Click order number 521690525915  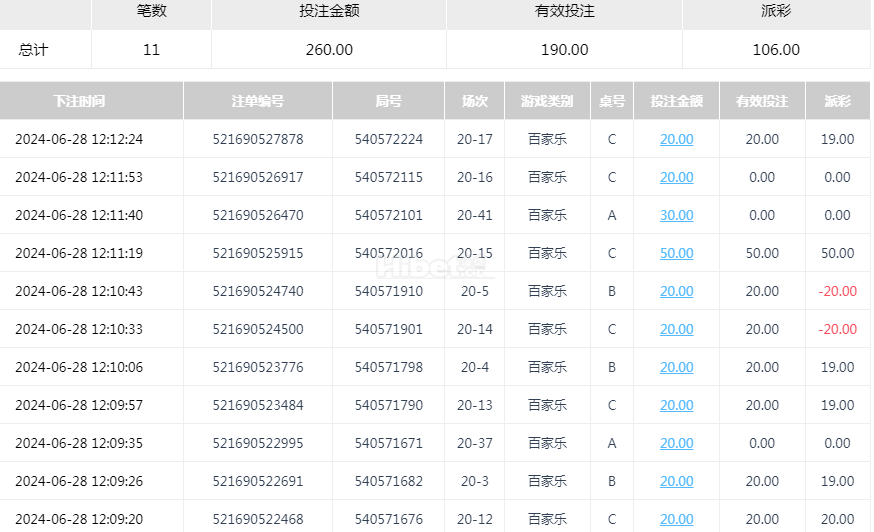pos(258,253)
